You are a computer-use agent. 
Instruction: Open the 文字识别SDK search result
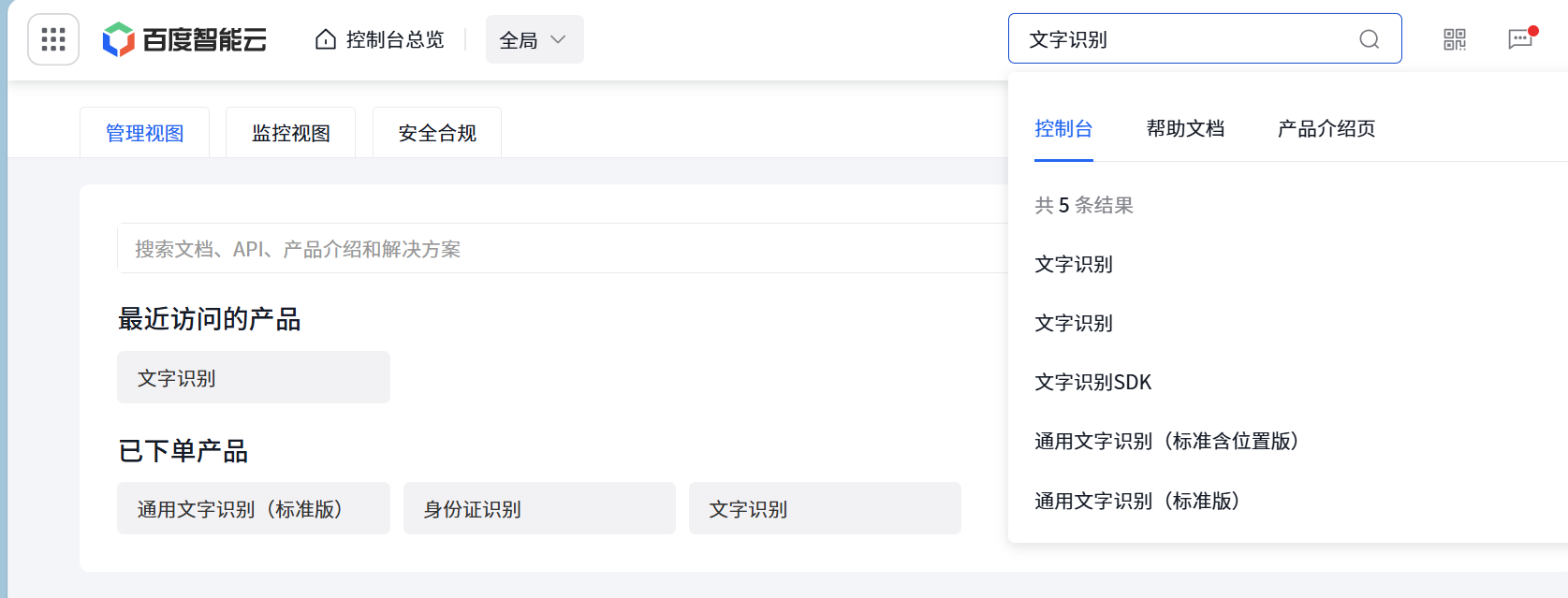coord(1092,382)
